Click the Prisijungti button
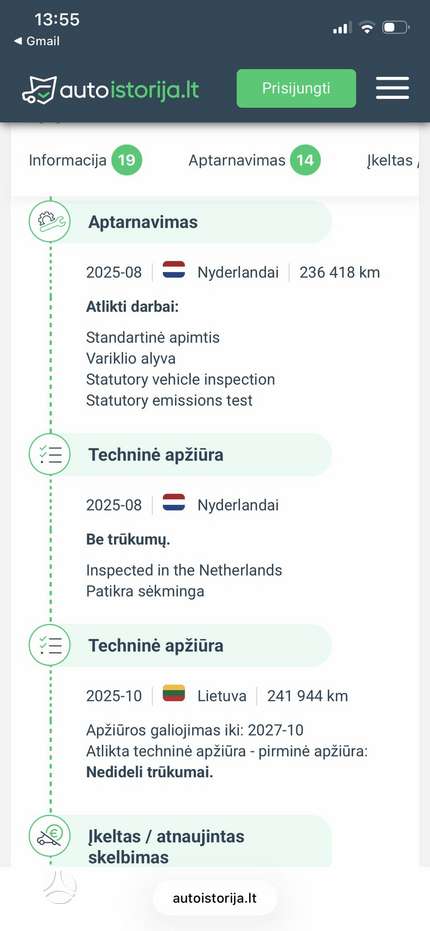The image size is (430, 931). pyautogui.click(x=296, y=88)
